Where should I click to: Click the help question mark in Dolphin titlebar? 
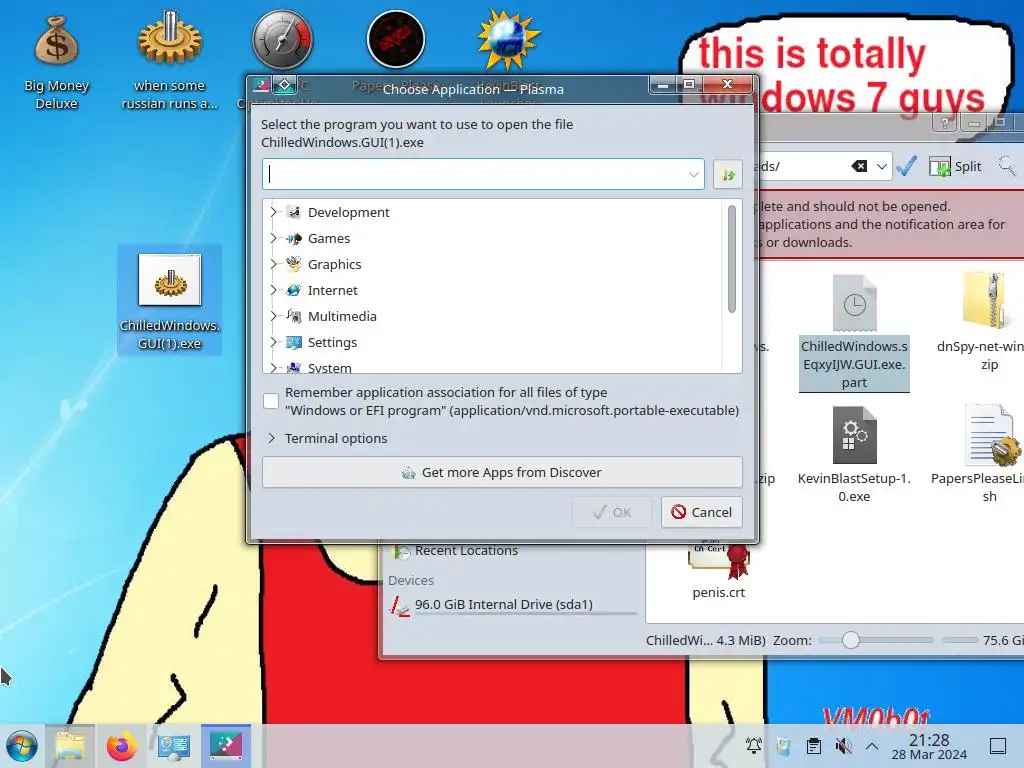coord(944,122)
